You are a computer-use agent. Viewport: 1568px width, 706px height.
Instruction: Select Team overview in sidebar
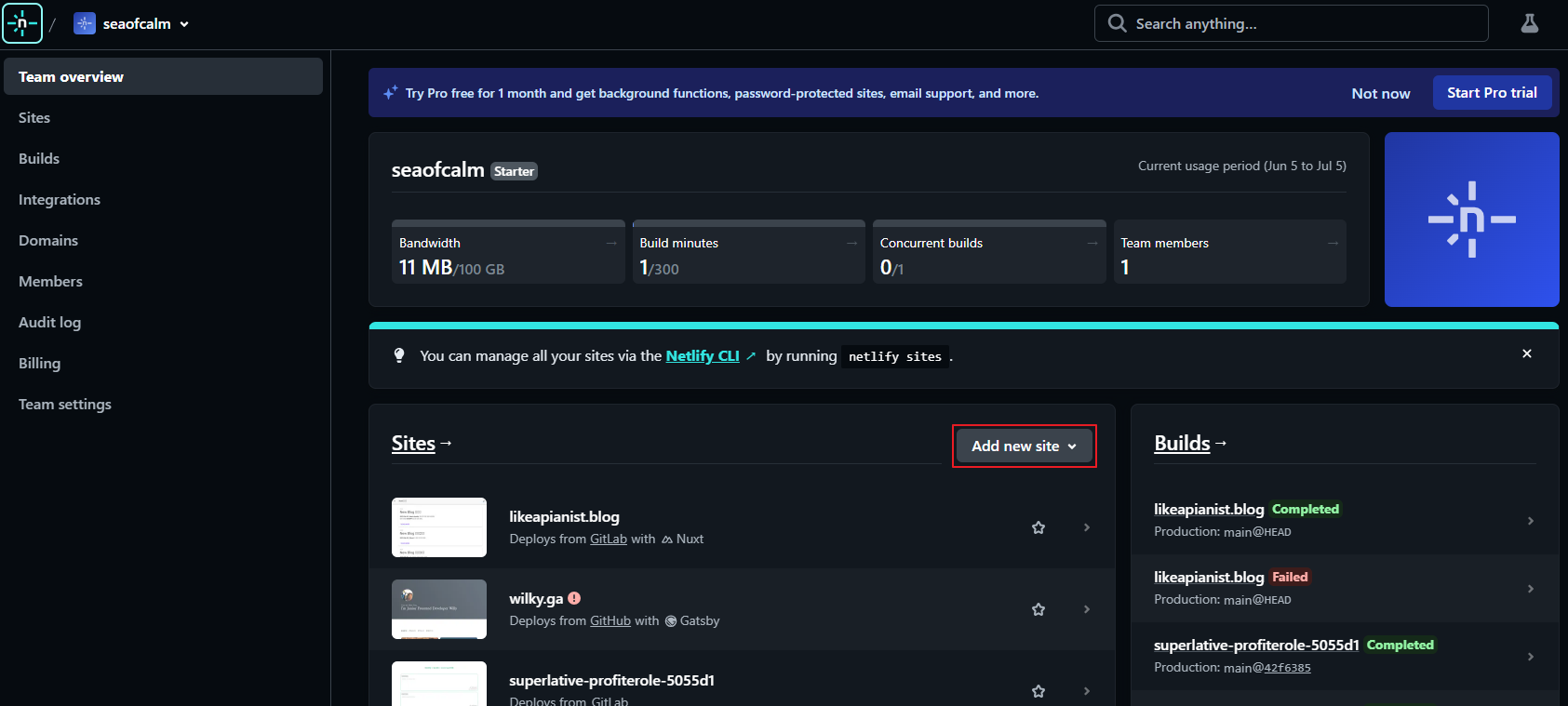point(164,76)
